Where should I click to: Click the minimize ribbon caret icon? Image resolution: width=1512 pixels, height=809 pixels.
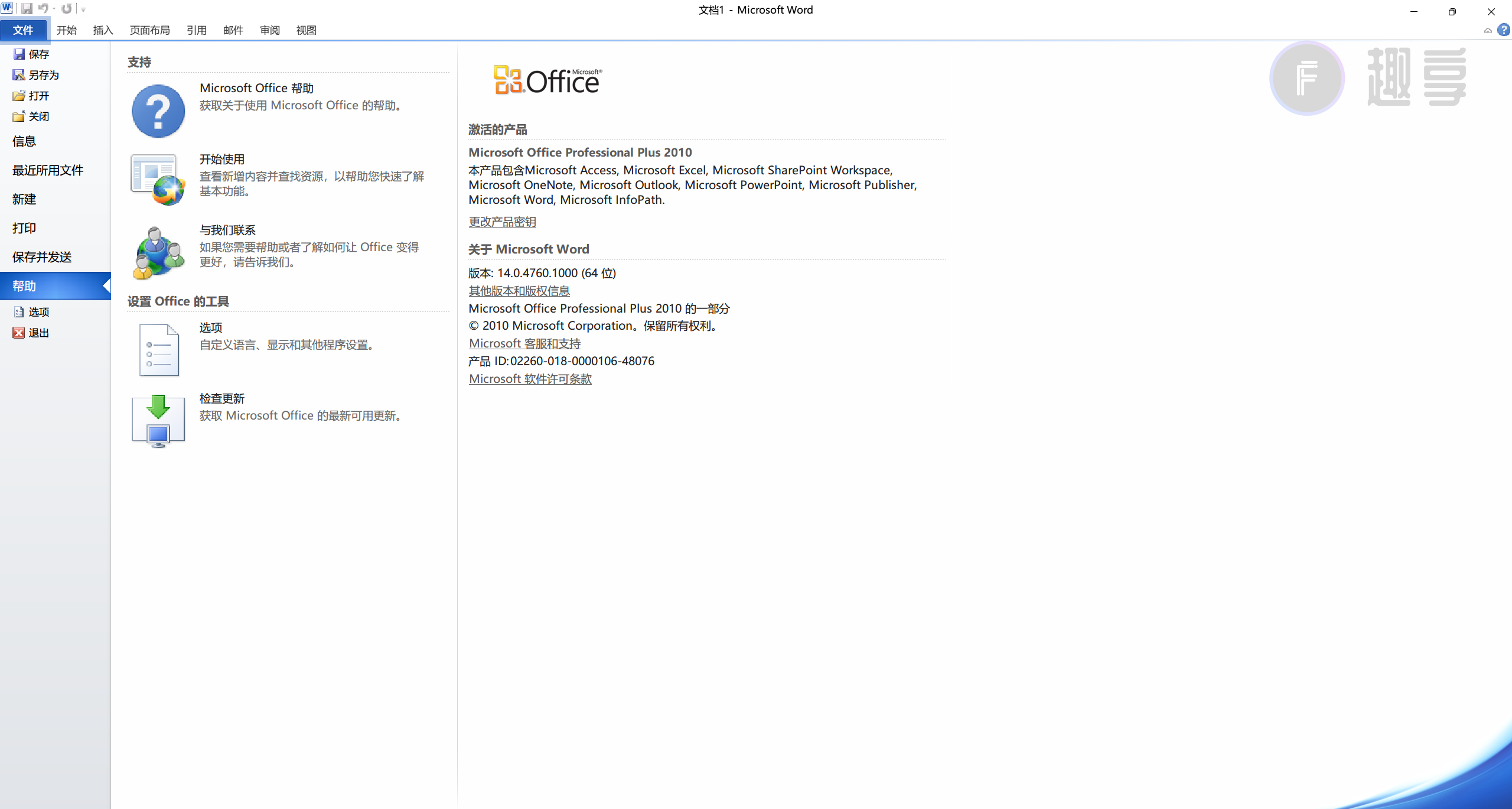pos(1488,31)
